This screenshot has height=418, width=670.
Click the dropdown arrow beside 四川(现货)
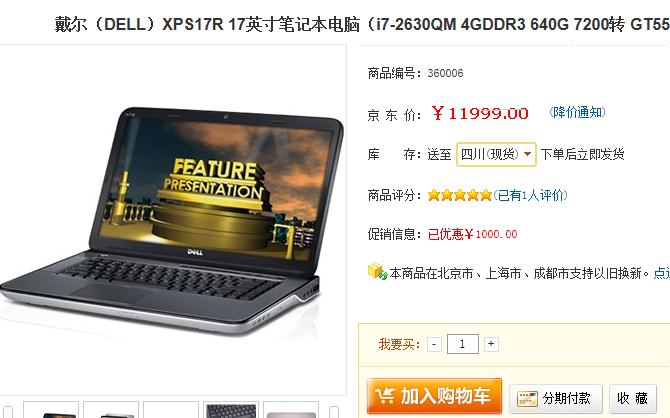[x=528, y=154]
